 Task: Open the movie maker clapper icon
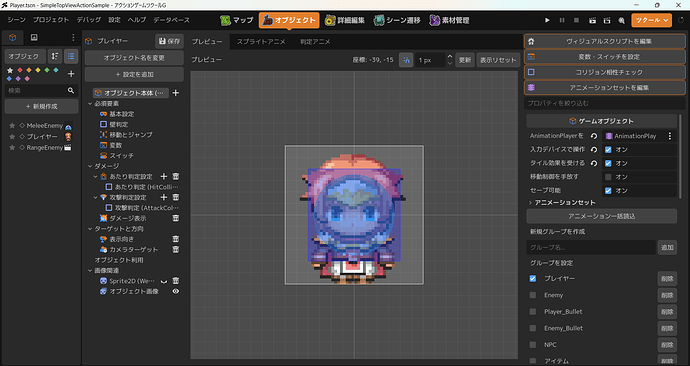592,20
